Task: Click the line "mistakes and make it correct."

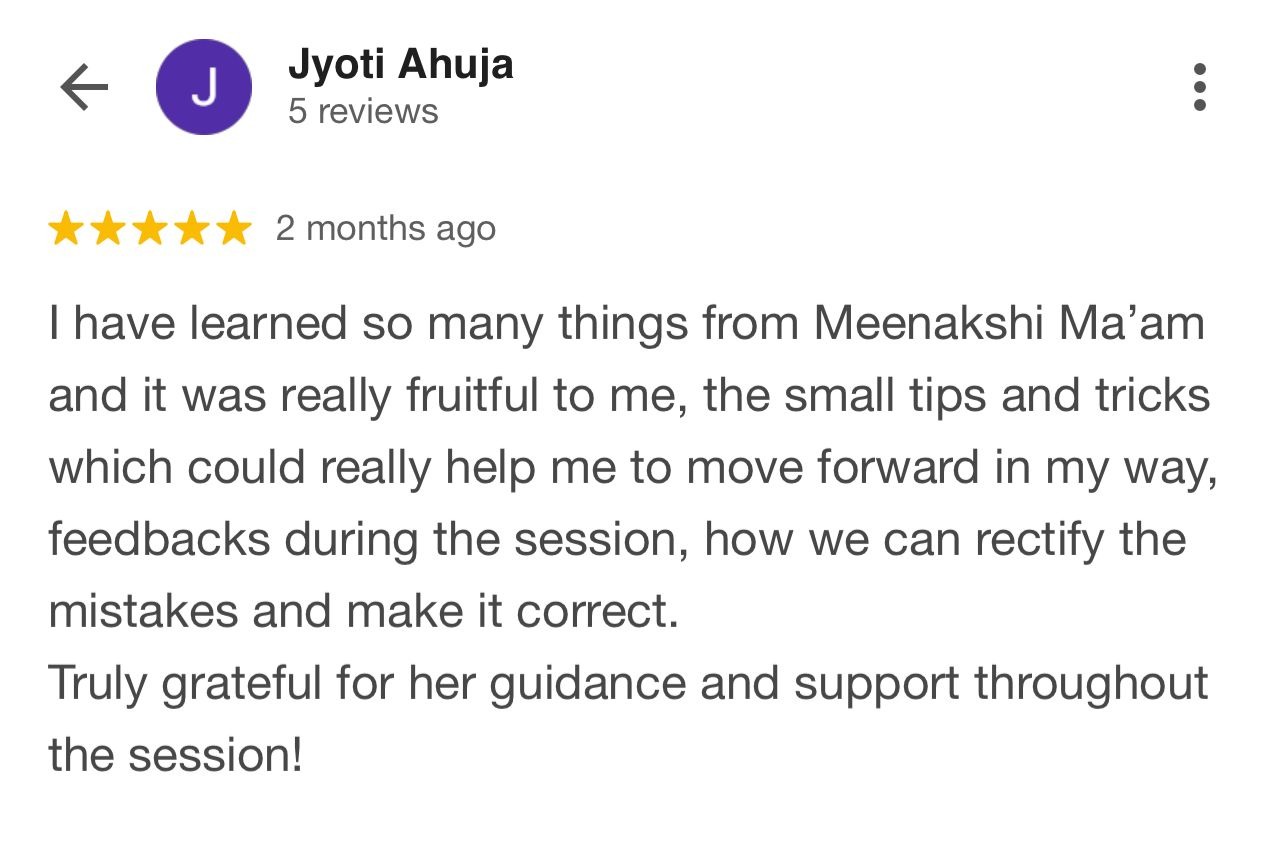Action: pyautogui.click(x=364, y=612)
